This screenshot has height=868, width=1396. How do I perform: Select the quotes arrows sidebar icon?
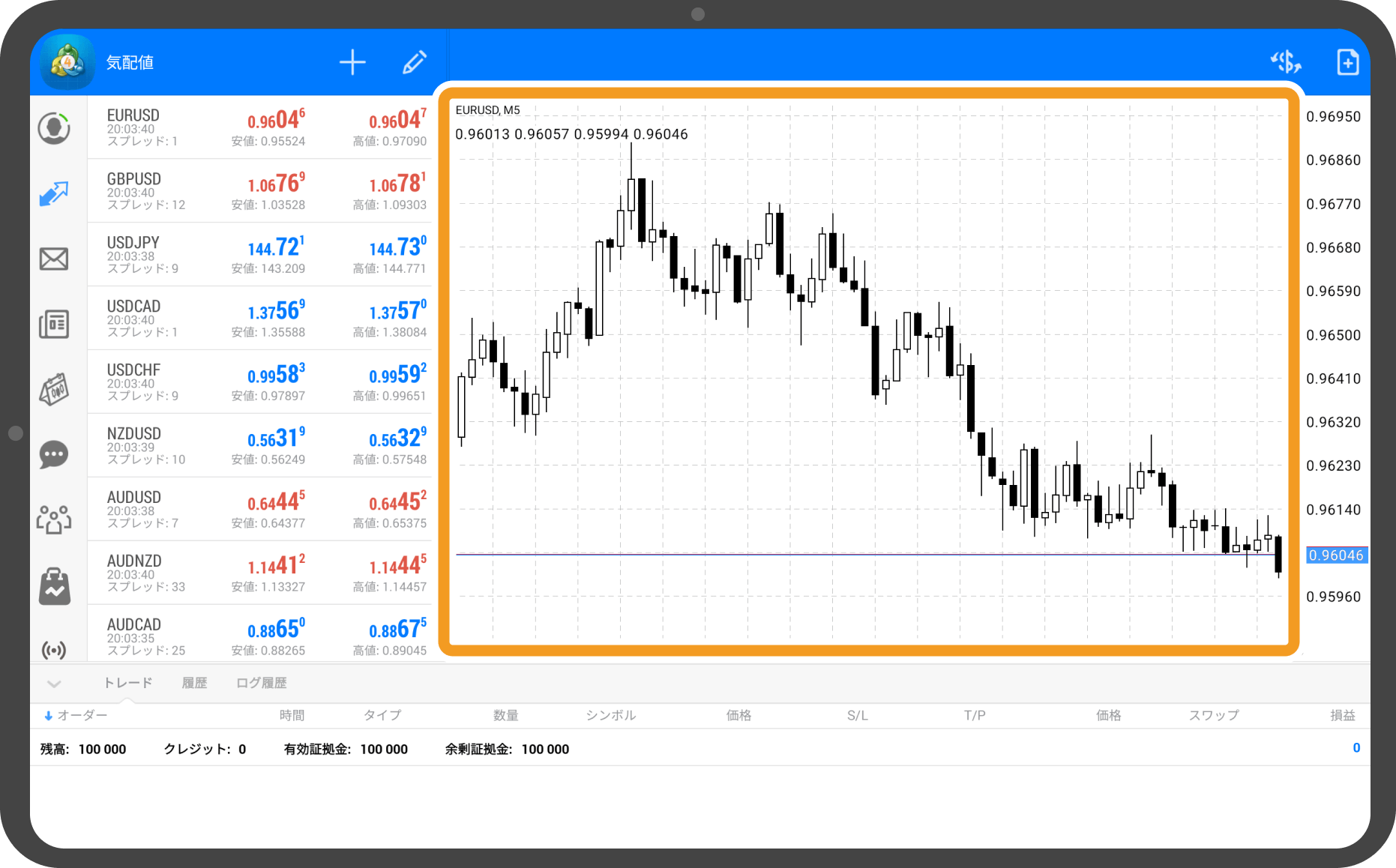pos(54,194)
